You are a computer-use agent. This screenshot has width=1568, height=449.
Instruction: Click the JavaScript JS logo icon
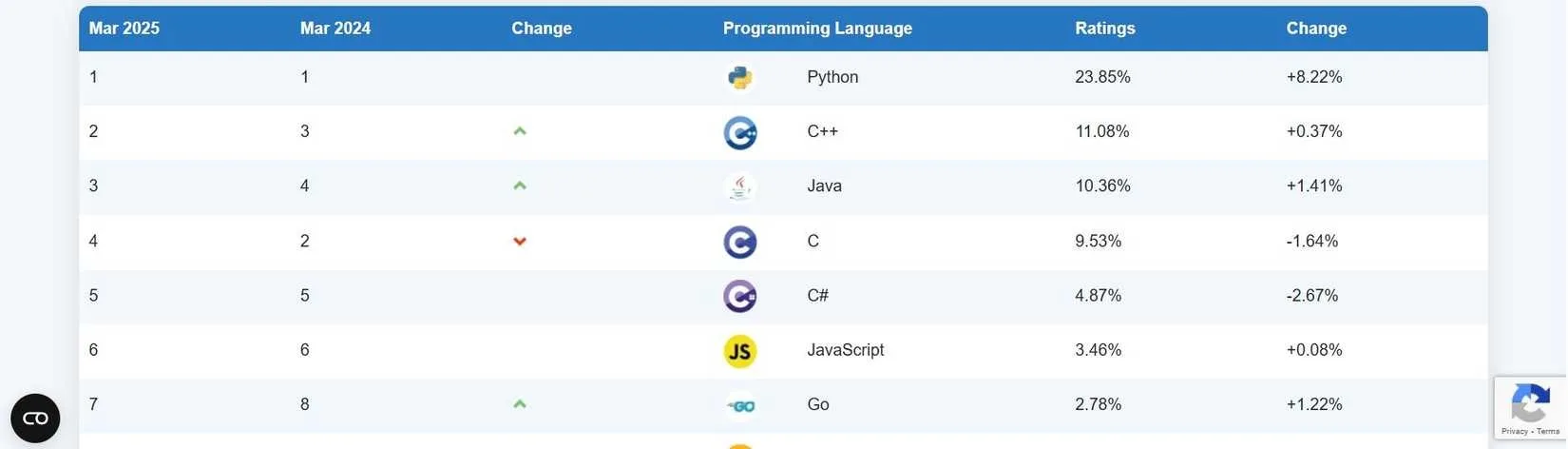(739, 351)
